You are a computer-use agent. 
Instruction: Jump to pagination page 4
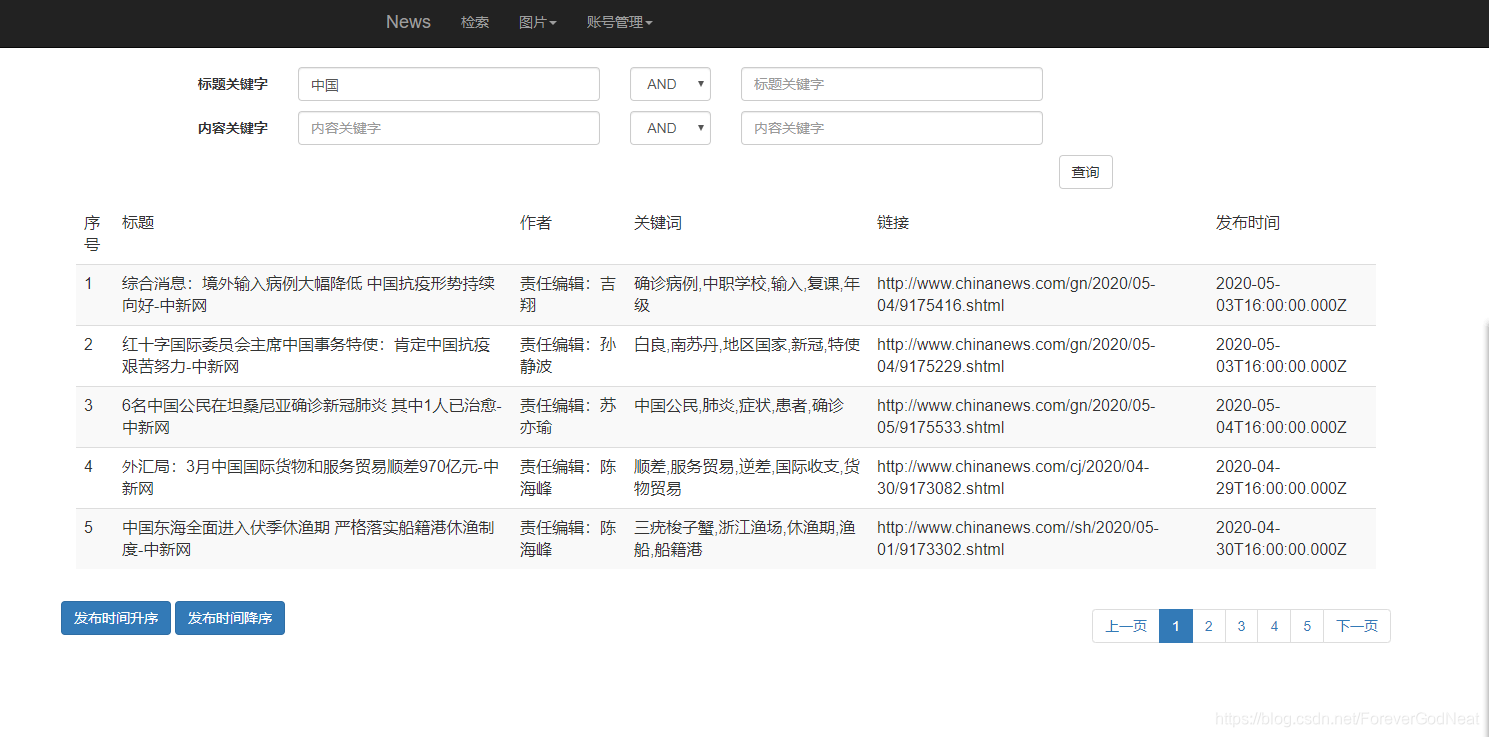pyautogui.click(x=1274, y=626)
